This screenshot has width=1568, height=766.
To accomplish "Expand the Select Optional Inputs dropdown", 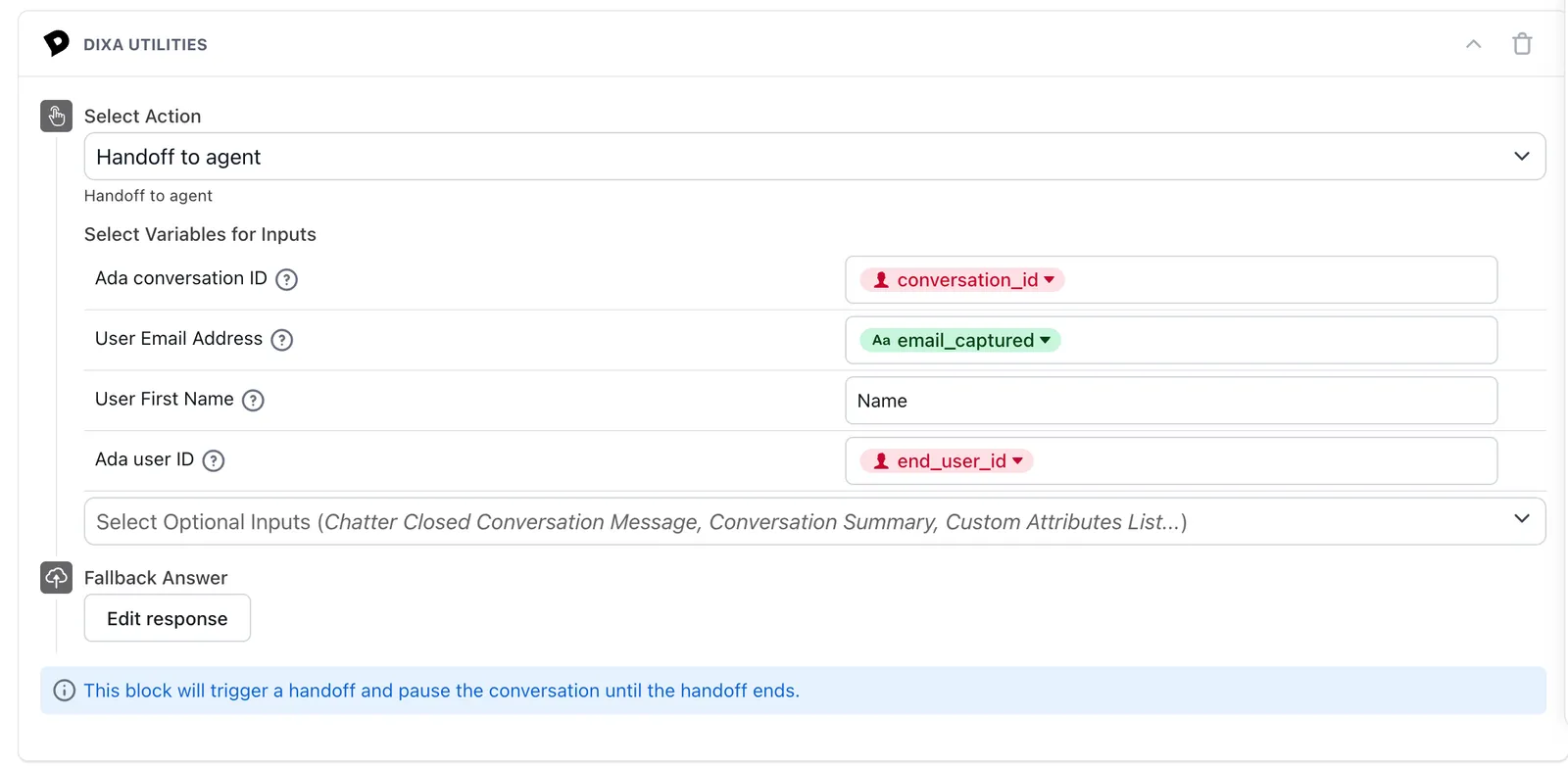I will tap(814, 521).
